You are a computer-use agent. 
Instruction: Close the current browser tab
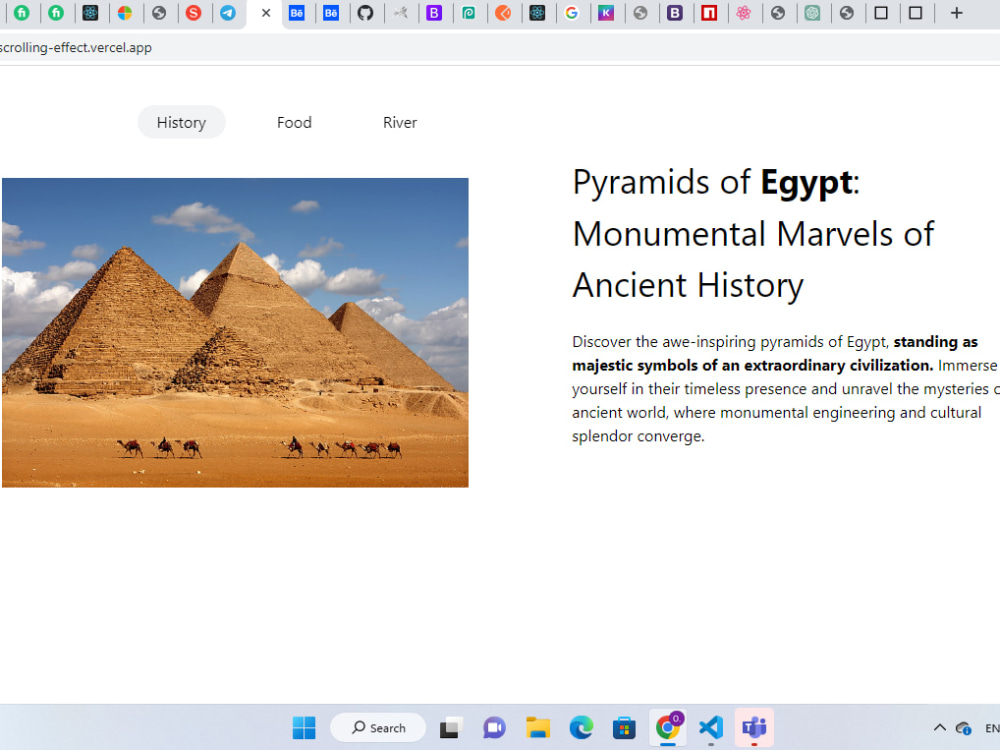(266, 13)
